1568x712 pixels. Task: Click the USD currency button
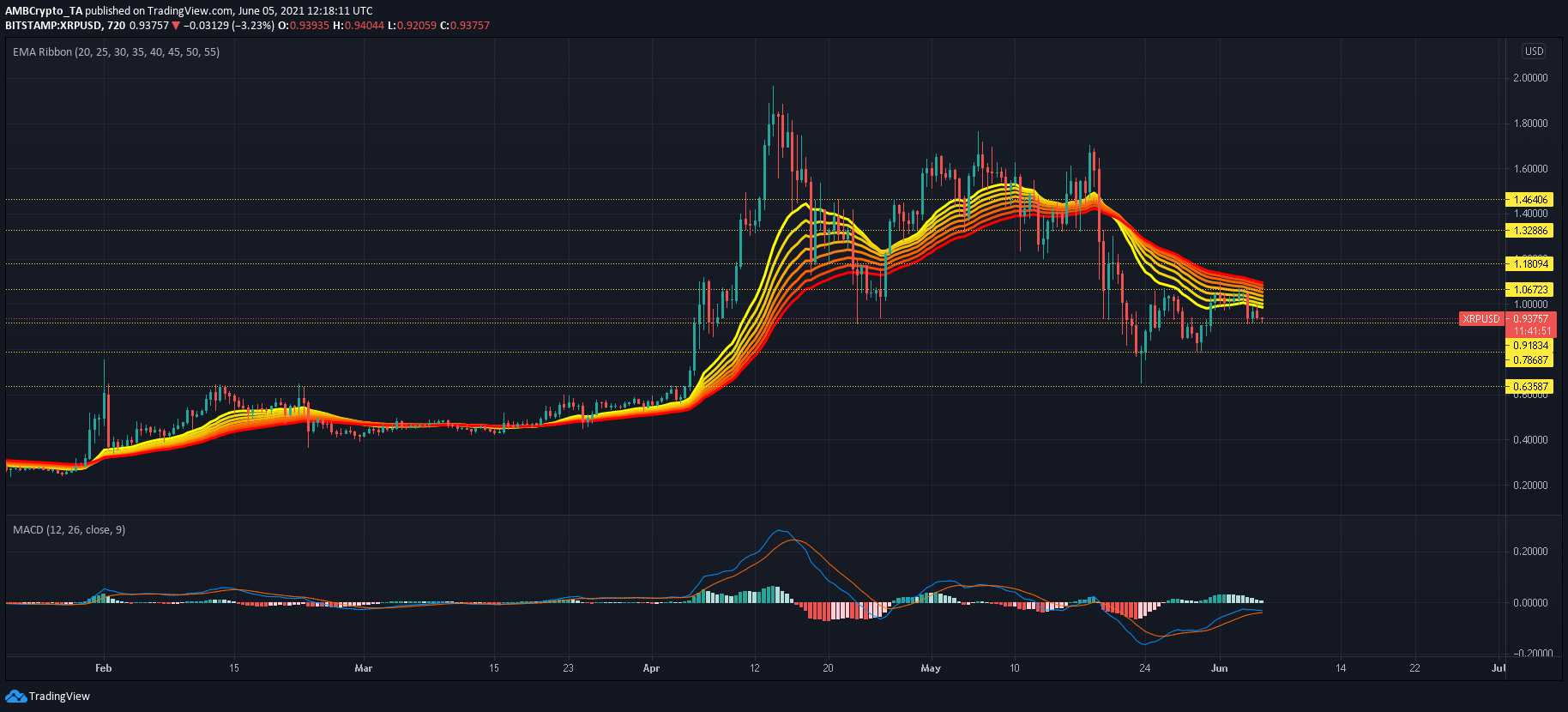click(x=1534, y=51)
